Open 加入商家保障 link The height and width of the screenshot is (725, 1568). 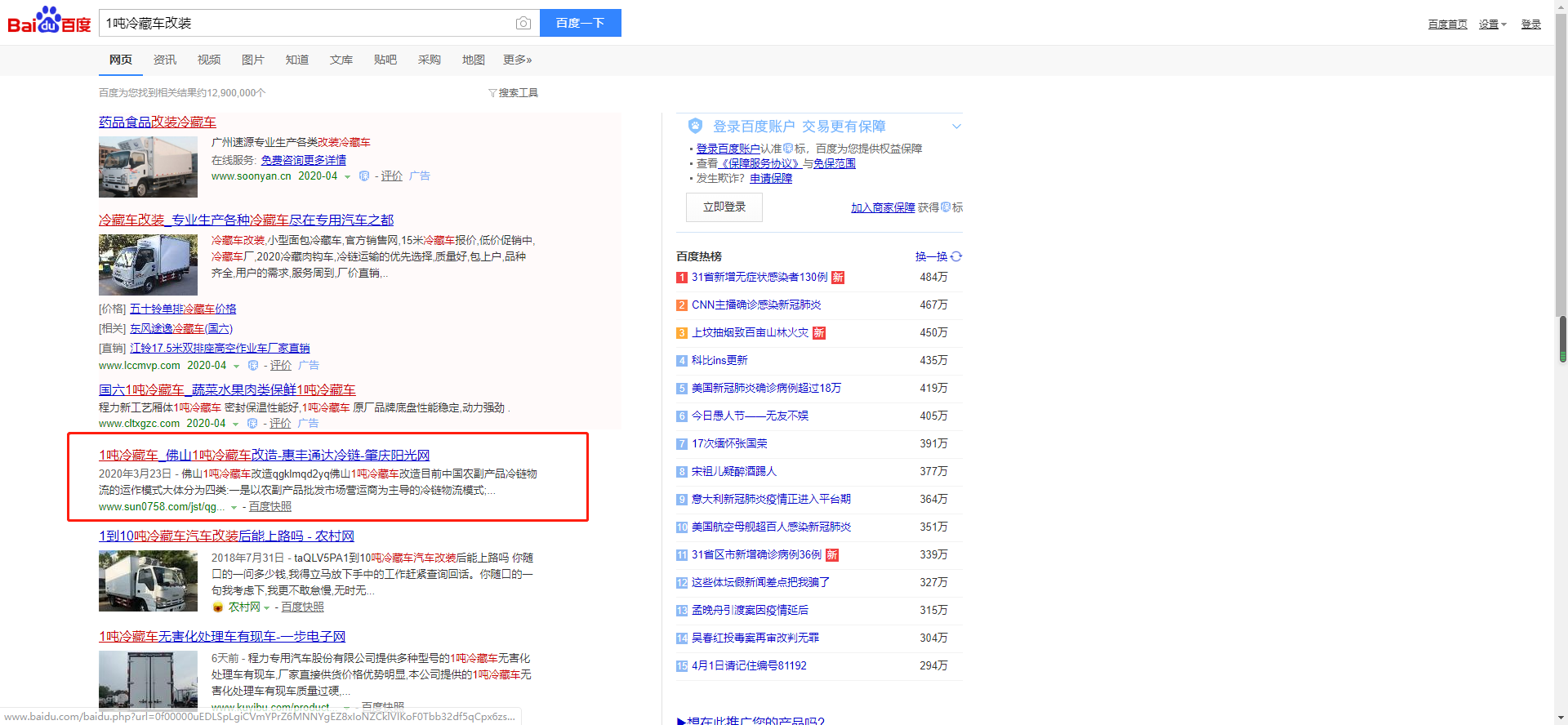883,207
